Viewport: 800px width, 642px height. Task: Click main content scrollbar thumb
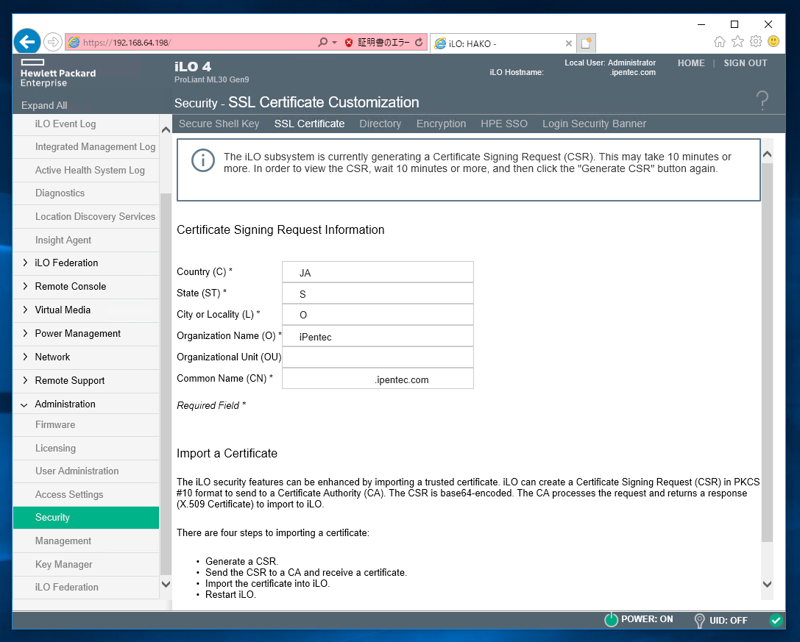pyautogui.click(x=767, y=352)
